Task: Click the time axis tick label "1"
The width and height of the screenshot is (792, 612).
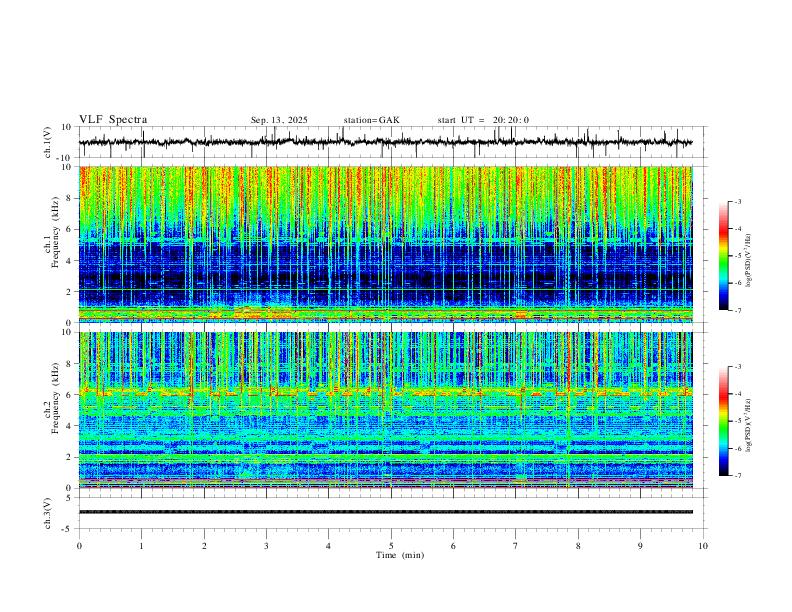Action: [x=141, y=546]
